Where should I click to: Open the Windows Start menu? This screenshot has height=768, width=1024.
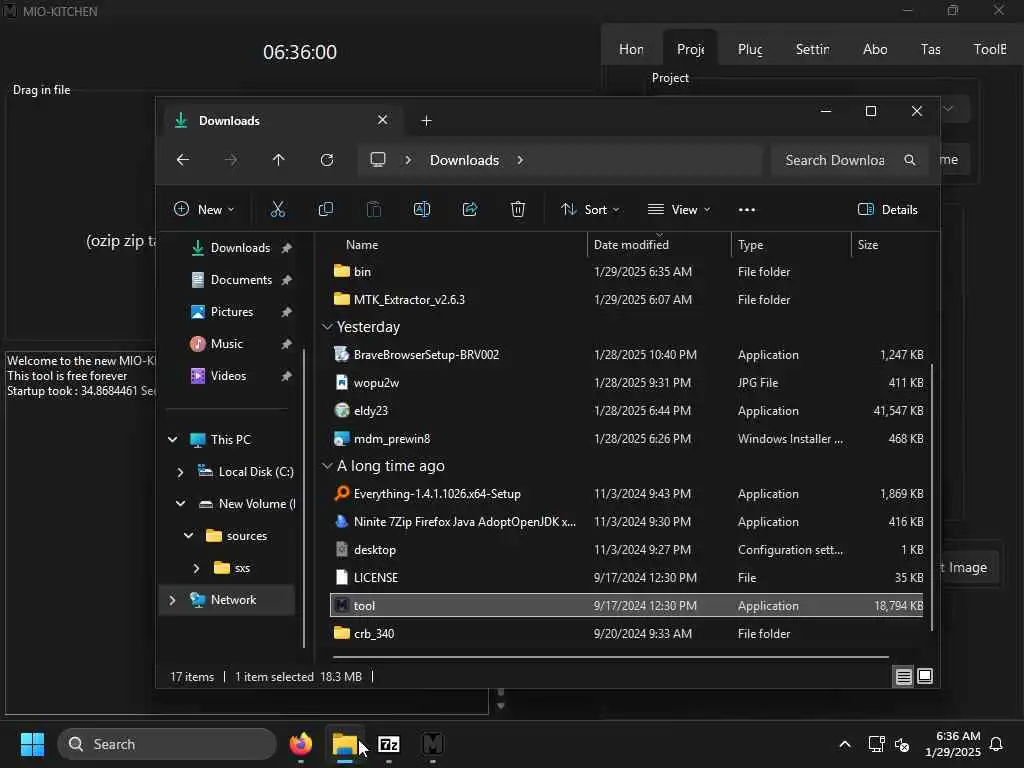coord(32,744)
